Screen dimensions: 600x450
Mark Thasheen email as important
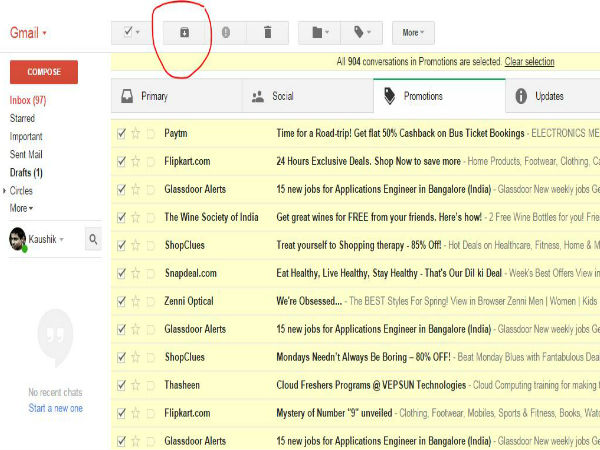pos(150,385)
